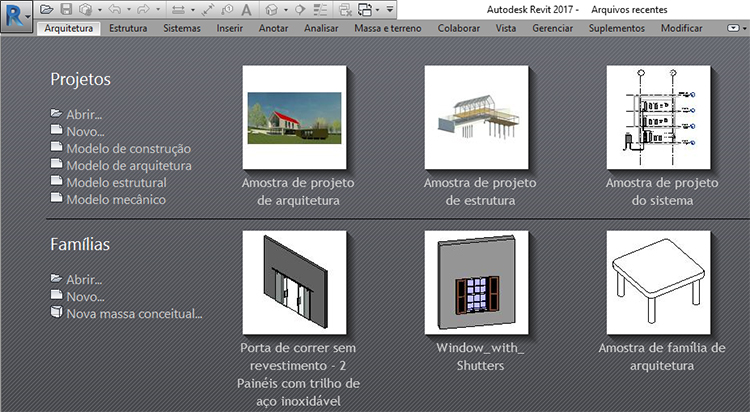Open Window_with_Shutters family thumbnail
750x412 pixels.
pos(476,283)
